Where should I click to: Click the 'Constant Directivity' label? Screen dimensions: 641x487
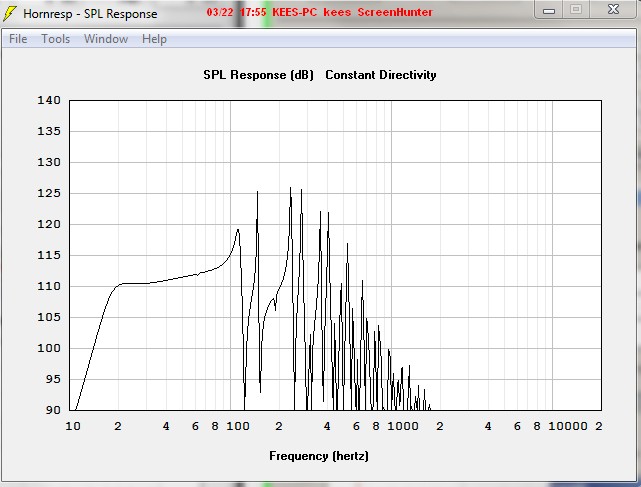[381, 75]
